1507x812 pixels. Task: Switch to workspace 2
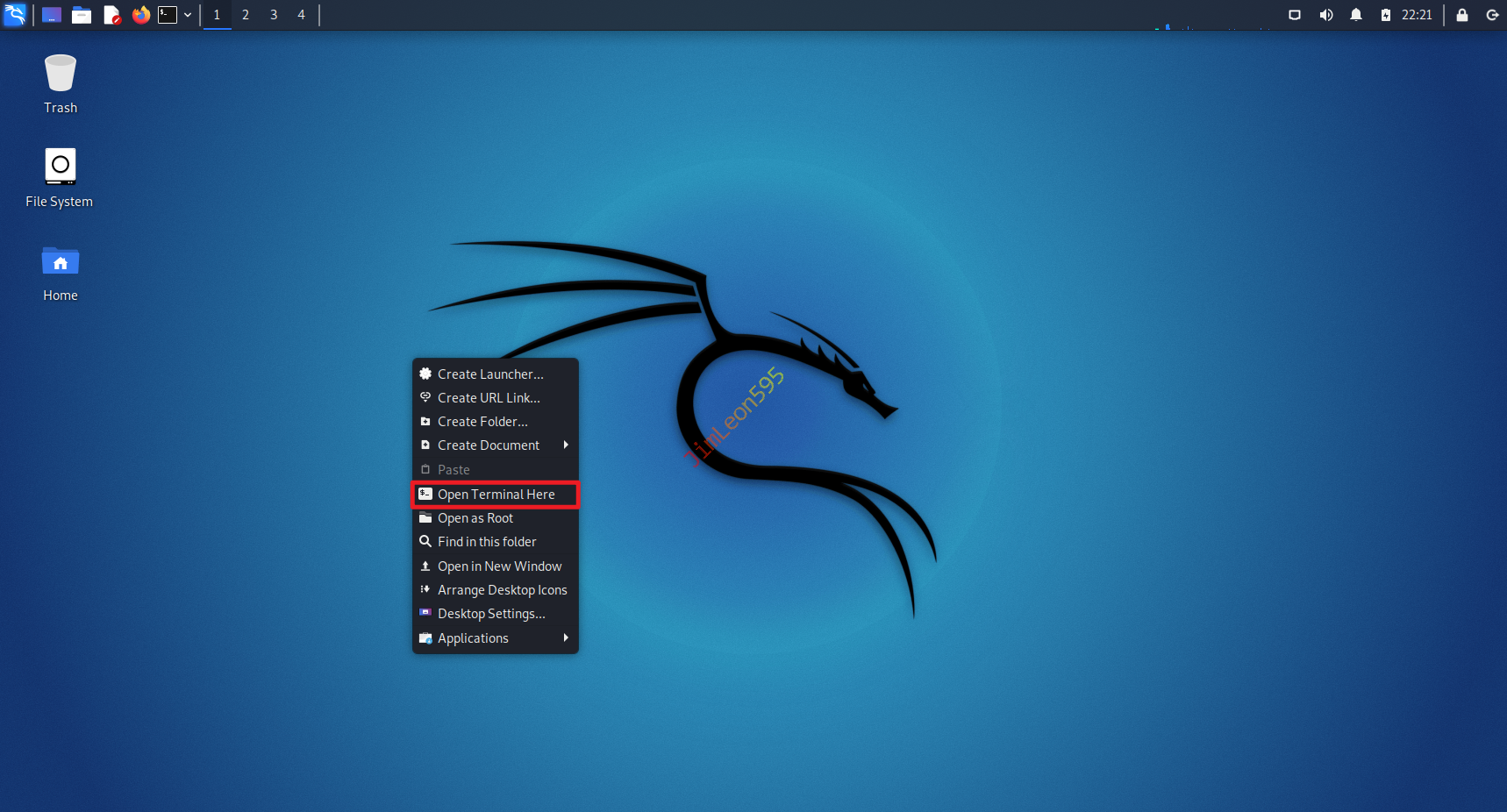246,15
